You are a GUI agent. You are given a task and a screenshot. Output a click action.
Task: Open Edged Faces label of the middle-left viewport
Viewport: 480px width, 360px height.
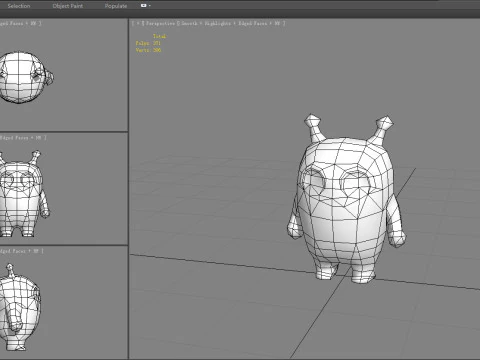tap(14, 138)
